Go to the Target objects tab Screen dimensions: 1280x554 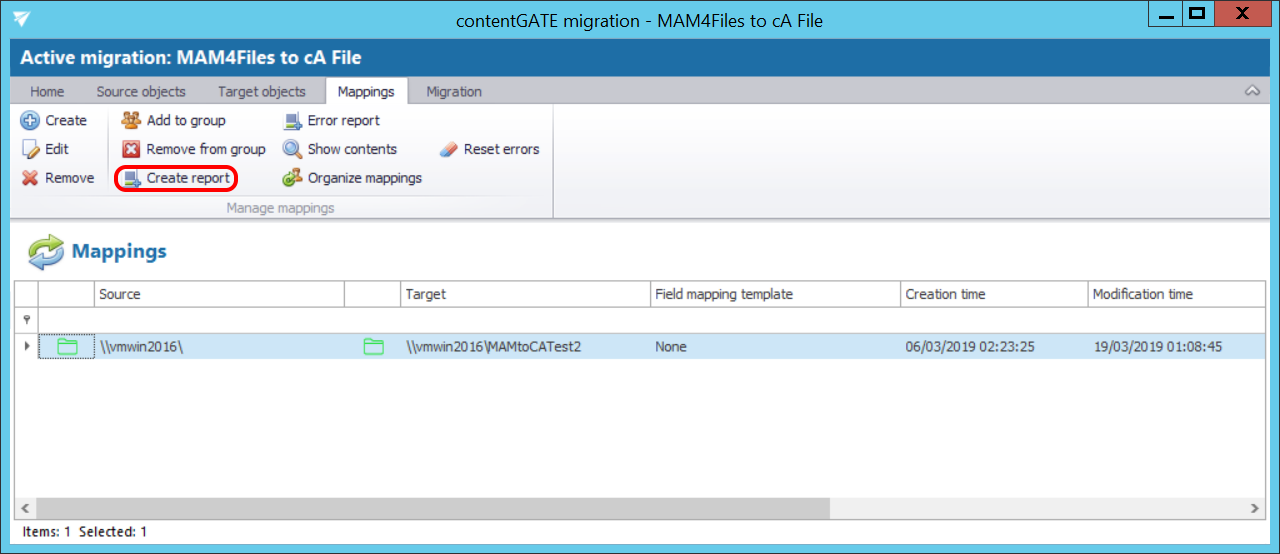click(262, 91)
